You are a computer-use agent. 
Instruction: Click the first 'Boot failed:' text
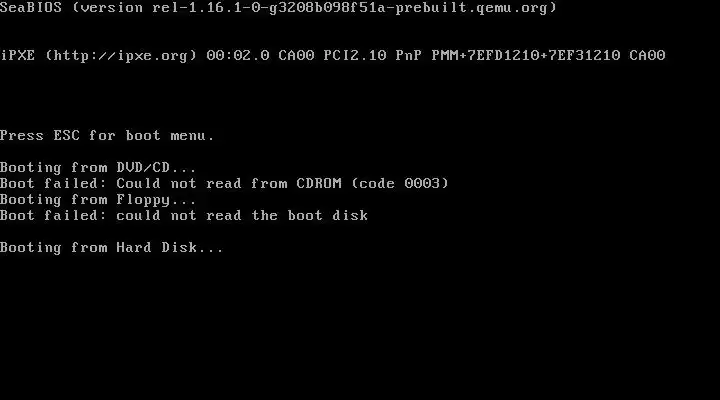[x=53, y=184]
